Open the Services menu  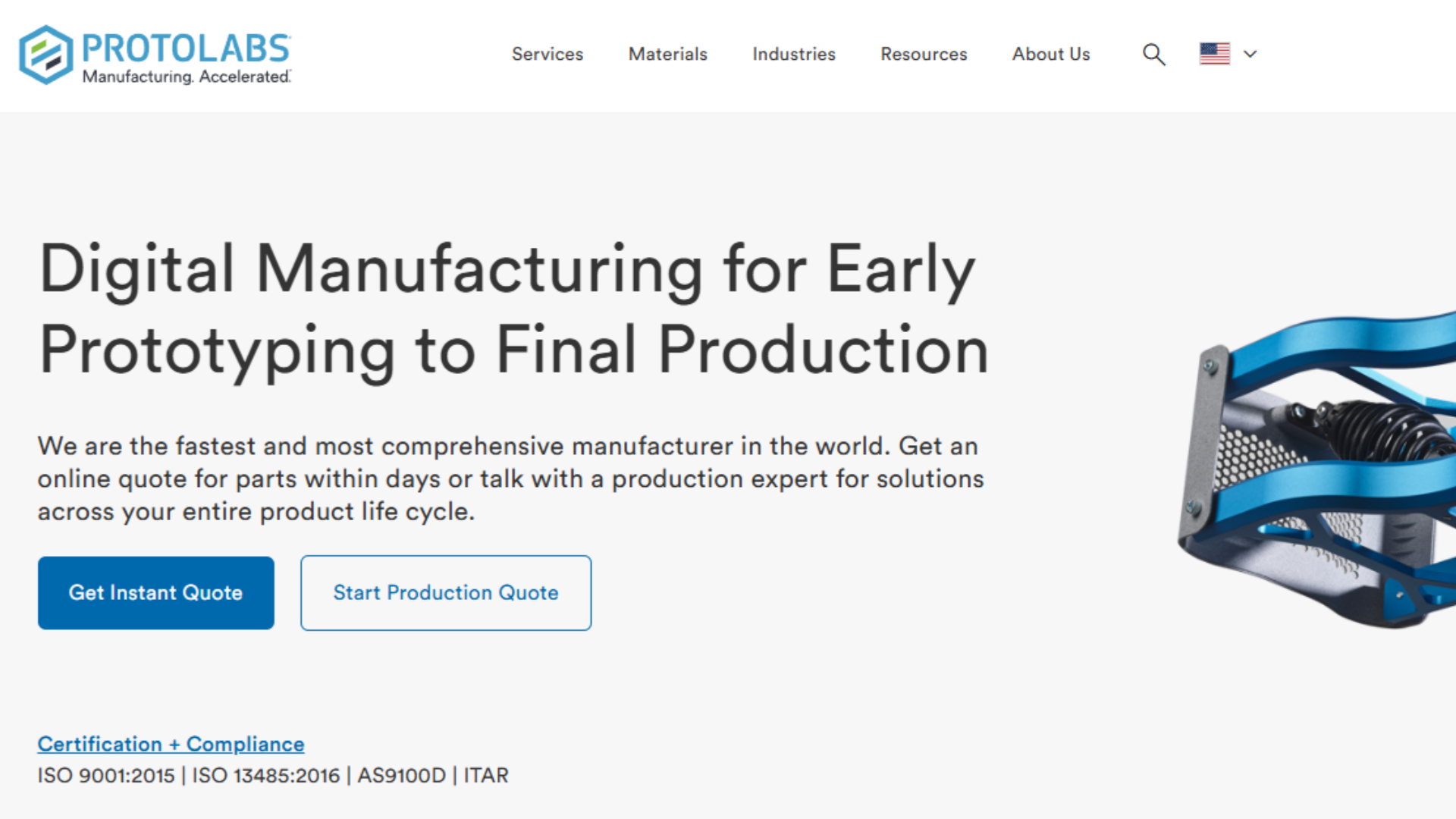pyautogui.click(x=548, y=55)
